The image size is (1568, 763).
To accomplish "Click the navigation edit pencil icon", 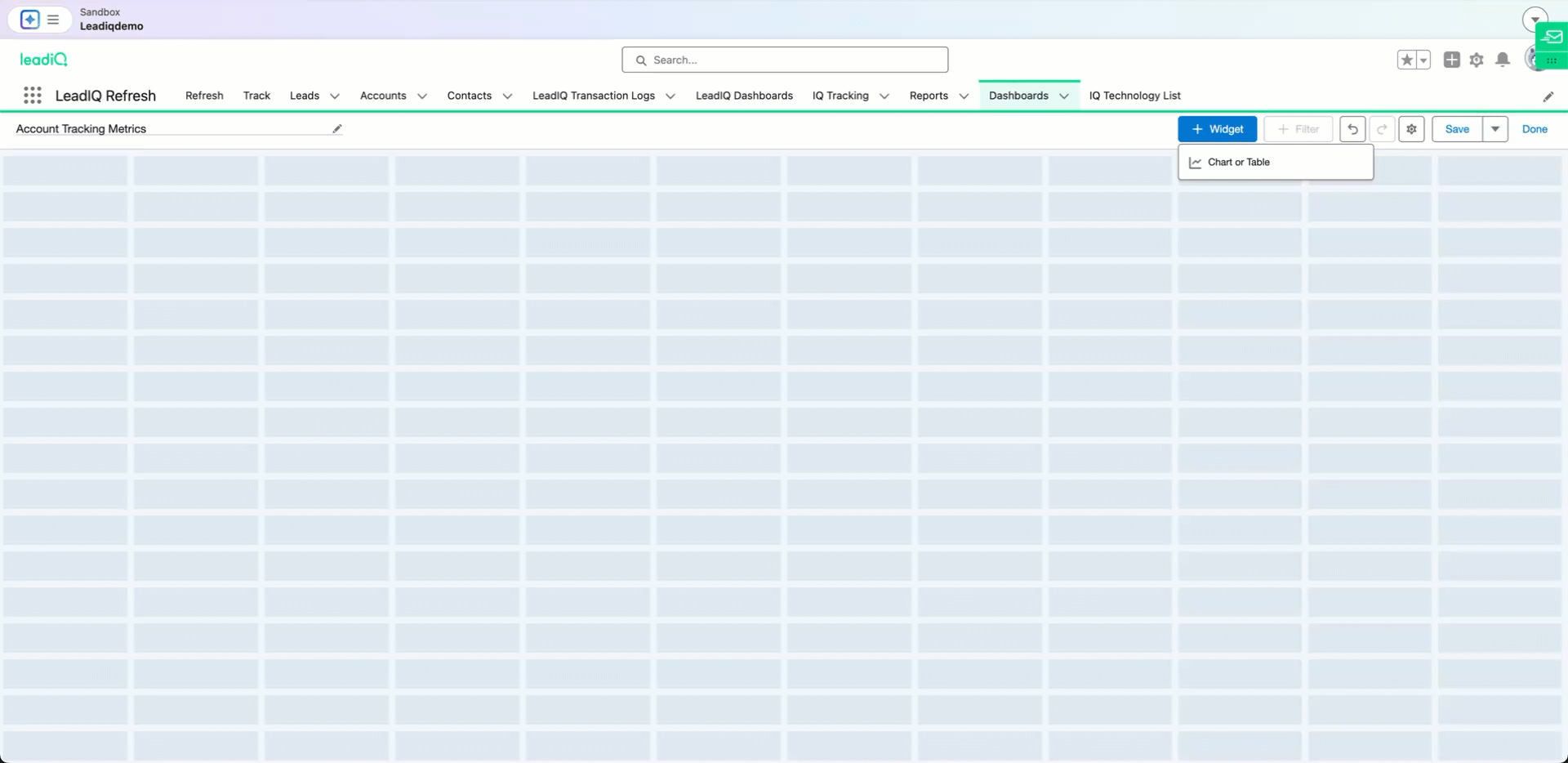I will (x=1548, y=96).
